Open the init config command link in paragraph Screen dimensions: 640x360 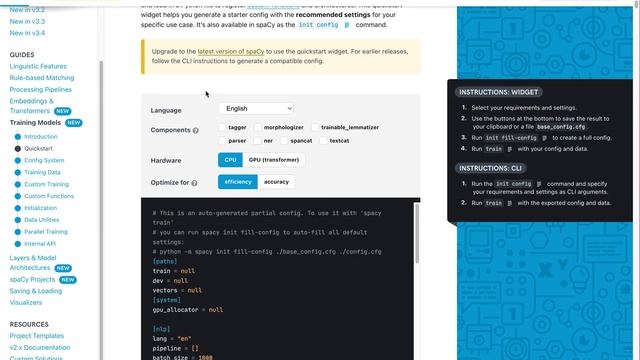[318, 25]
